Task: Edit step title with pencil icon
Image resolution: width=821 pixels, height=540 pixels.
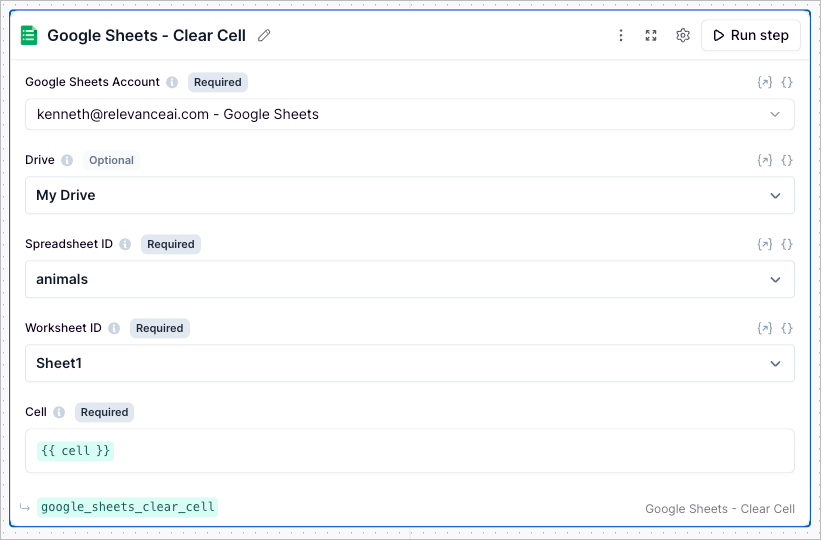Action: pos(264,35)
